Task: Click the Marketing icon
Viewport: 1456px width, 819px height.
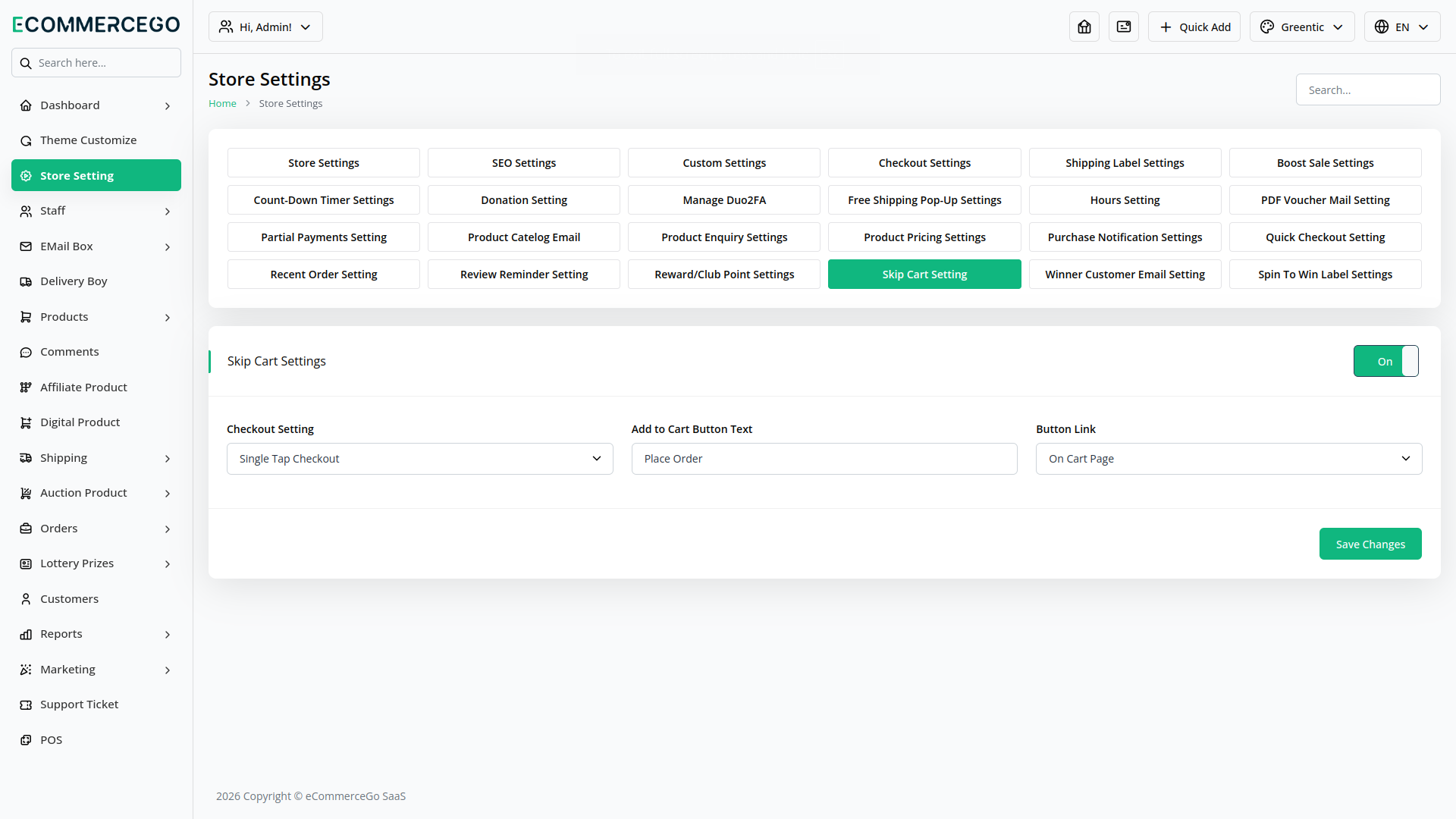Action: (x=26, y=670)
